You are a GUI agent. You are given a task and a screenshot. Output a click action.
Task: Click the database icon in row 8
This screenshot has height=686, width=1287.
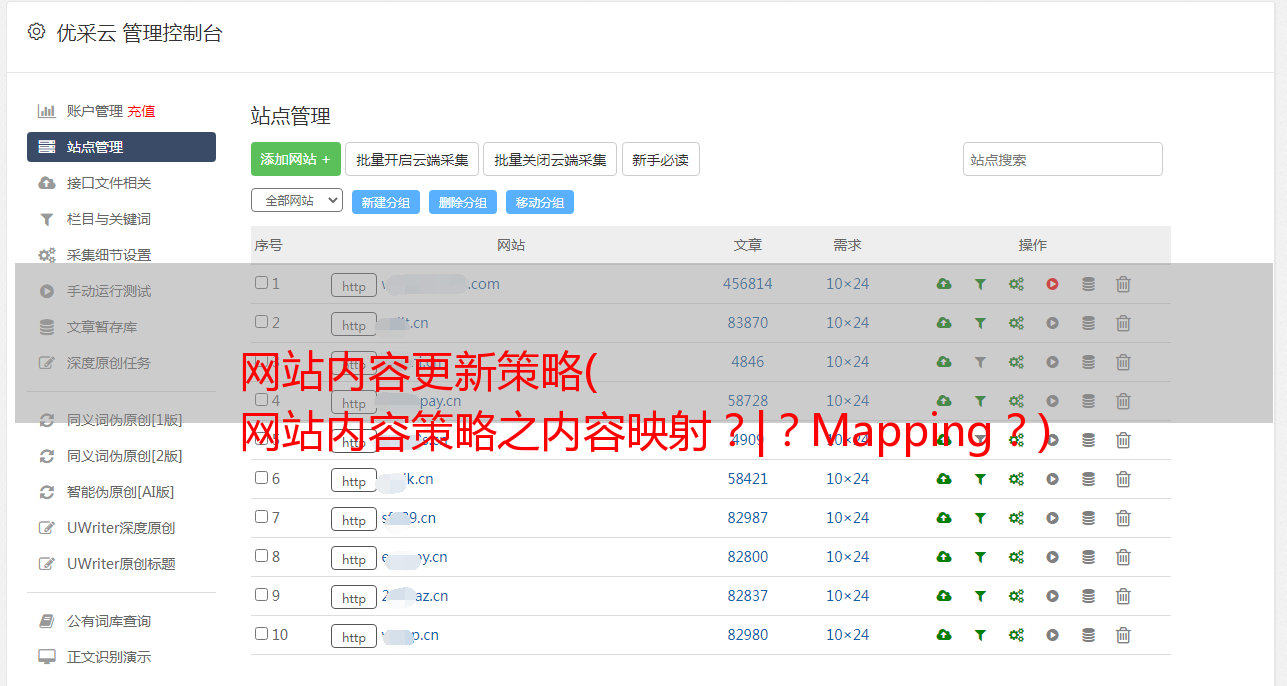click(1088, 557)
